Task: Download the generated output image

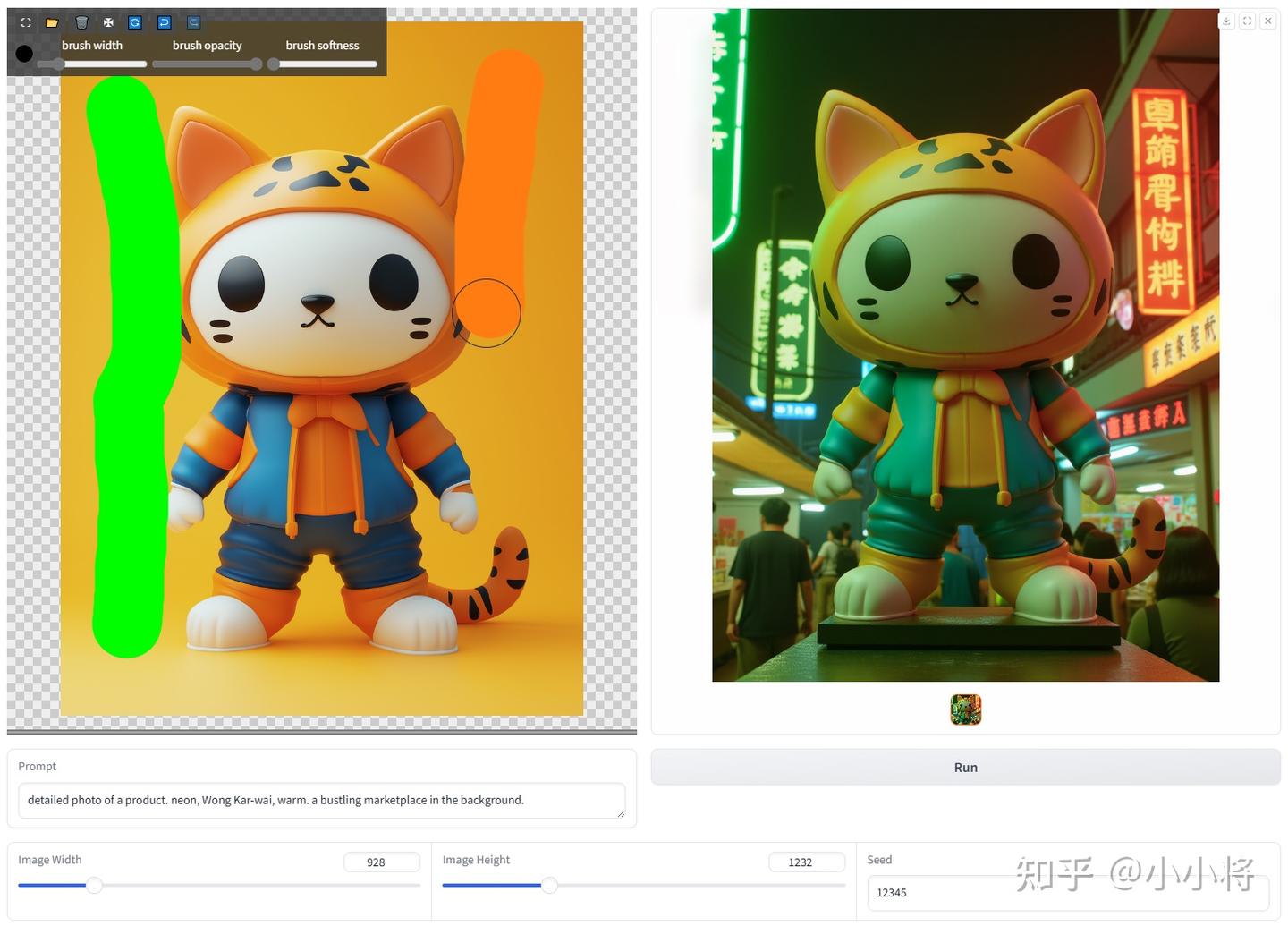Action: click(1227, 21)
